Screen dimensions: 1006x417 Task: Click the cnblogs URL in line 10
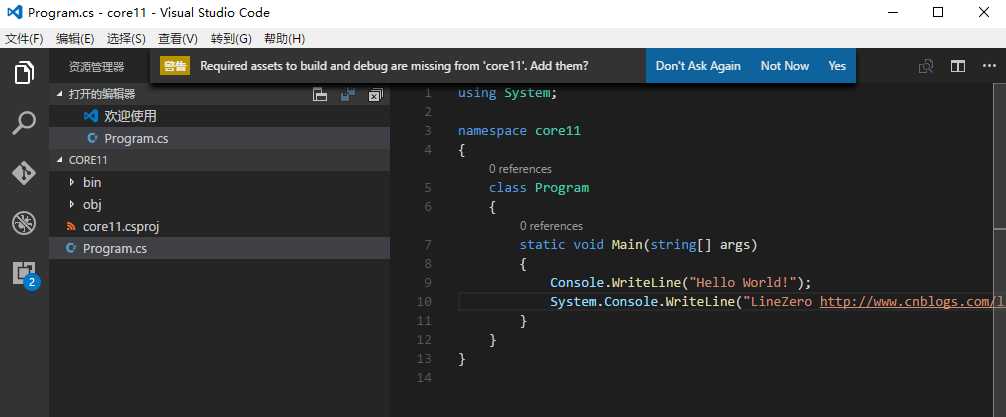click(x=912, y=302)
